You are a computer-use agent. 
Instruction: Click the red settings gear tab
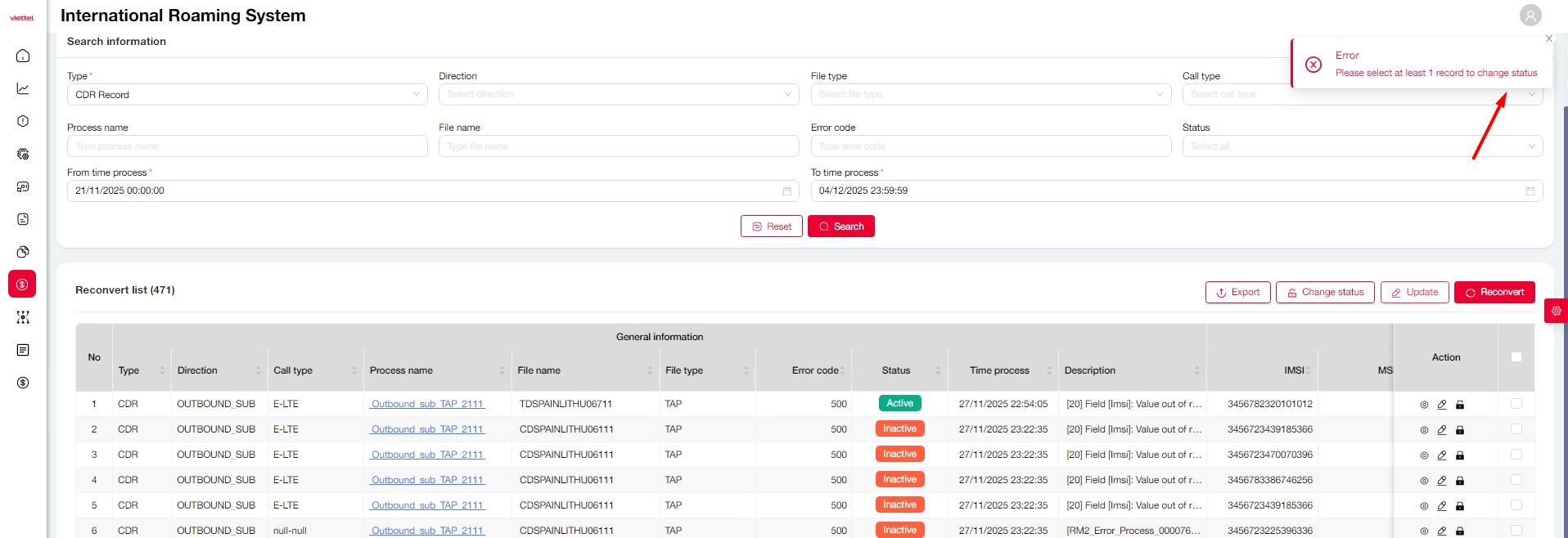click(x=1556, y=311)
